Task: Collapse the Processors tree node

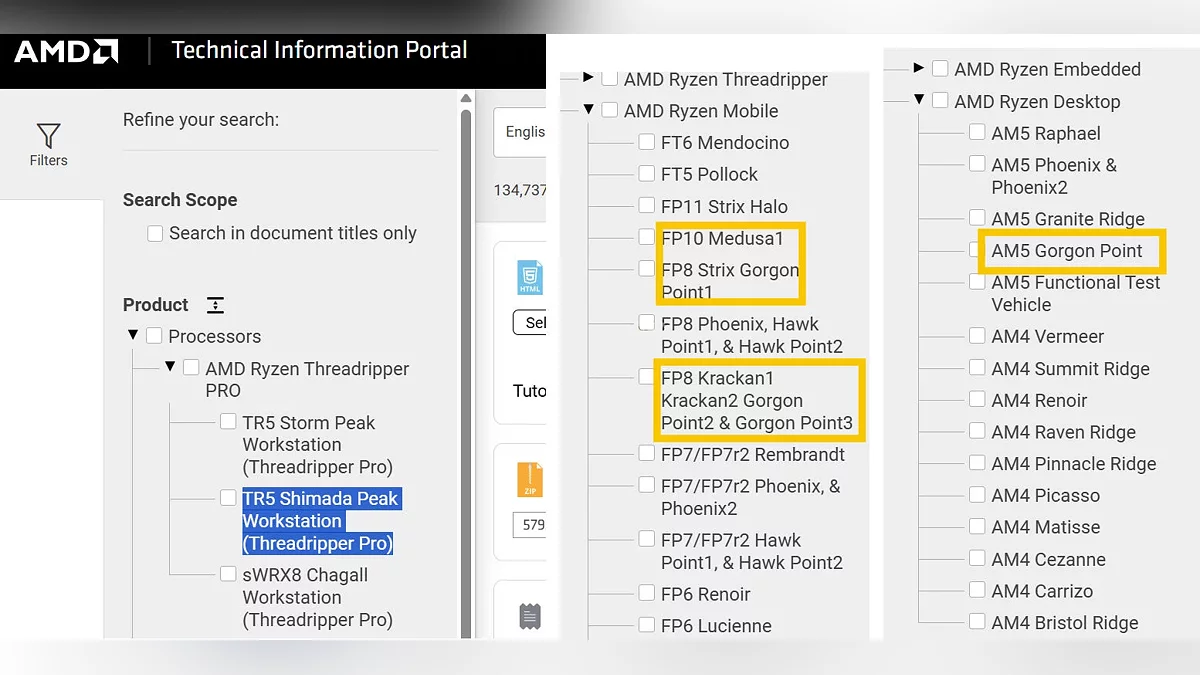Action: 133,336
